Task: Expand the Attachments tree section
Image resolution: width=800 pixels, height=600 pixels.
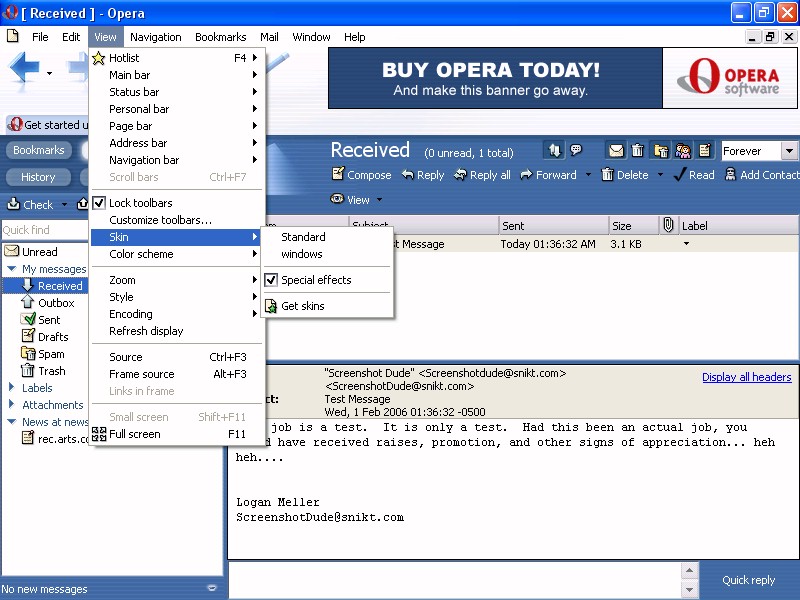Action: pos(11,405)
